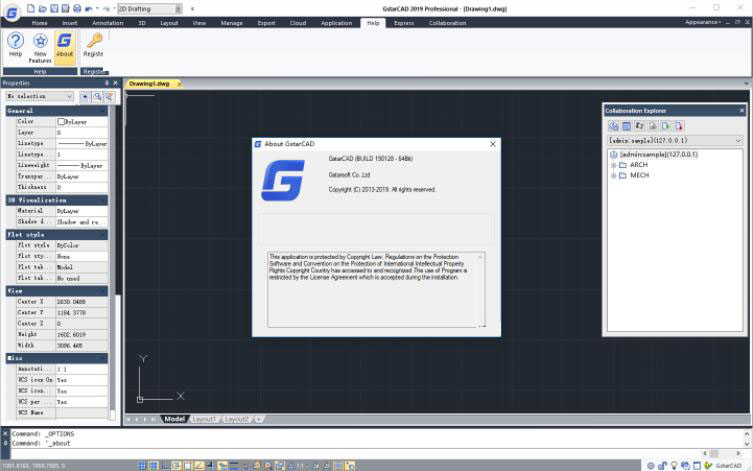Open the No selection dropdown in Properties
The image size is (753, 471).
[39, 96]
